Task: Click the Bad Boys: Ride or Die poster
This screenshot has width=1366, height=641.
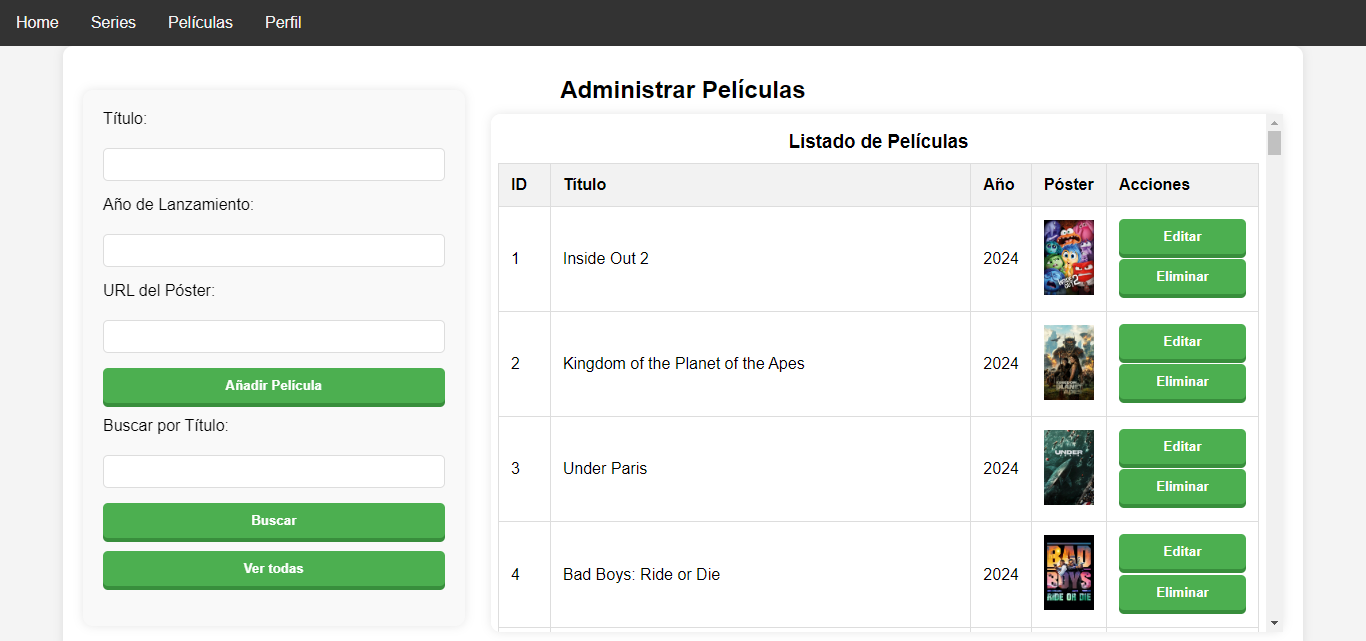Action: 1069,573
